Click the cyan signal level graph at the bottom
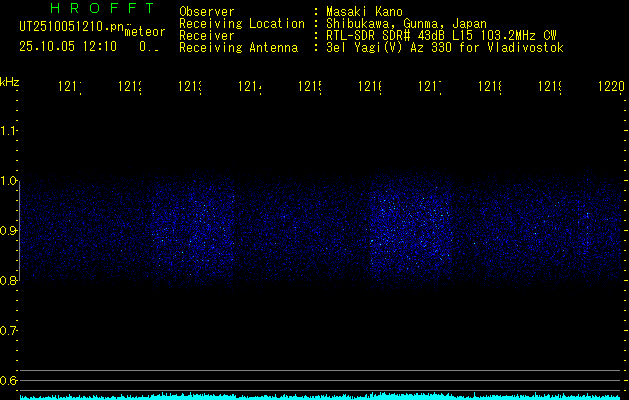This screenshot has height=400, width=629. [x=321, y=396]
